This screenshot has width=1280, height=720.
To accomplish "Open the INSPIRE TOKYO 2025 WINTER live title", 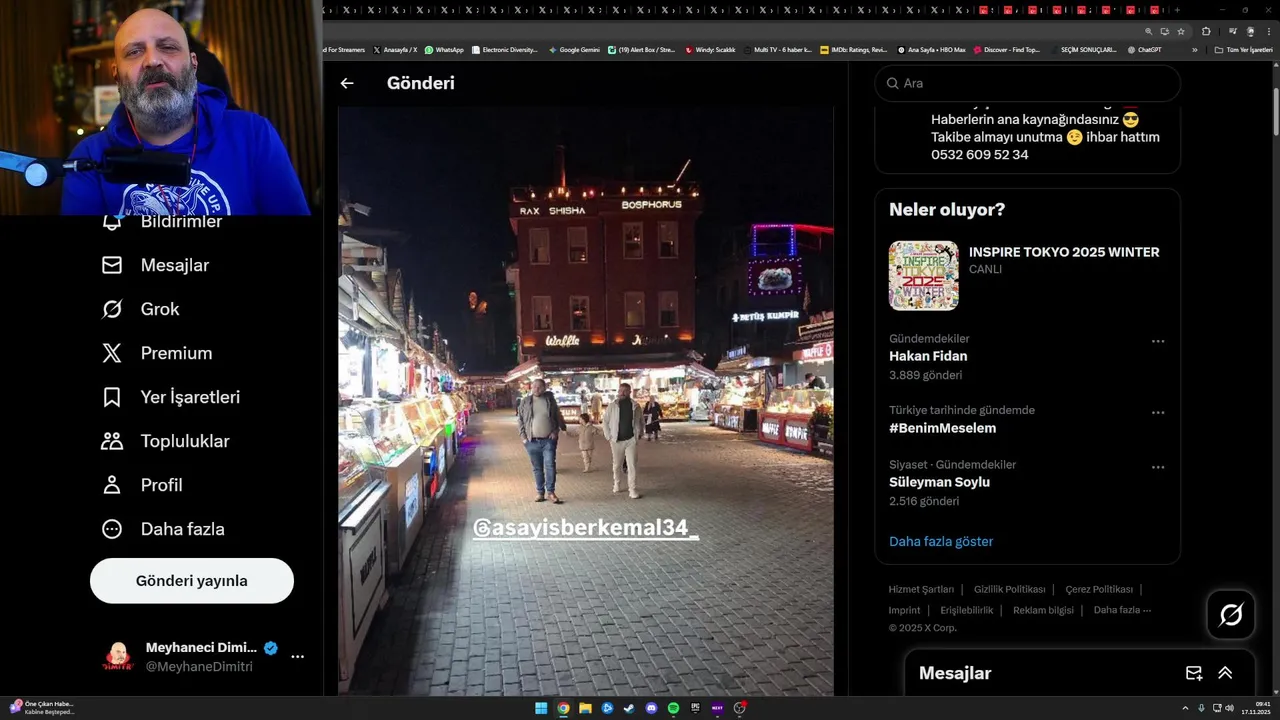I will (1064, 252).
